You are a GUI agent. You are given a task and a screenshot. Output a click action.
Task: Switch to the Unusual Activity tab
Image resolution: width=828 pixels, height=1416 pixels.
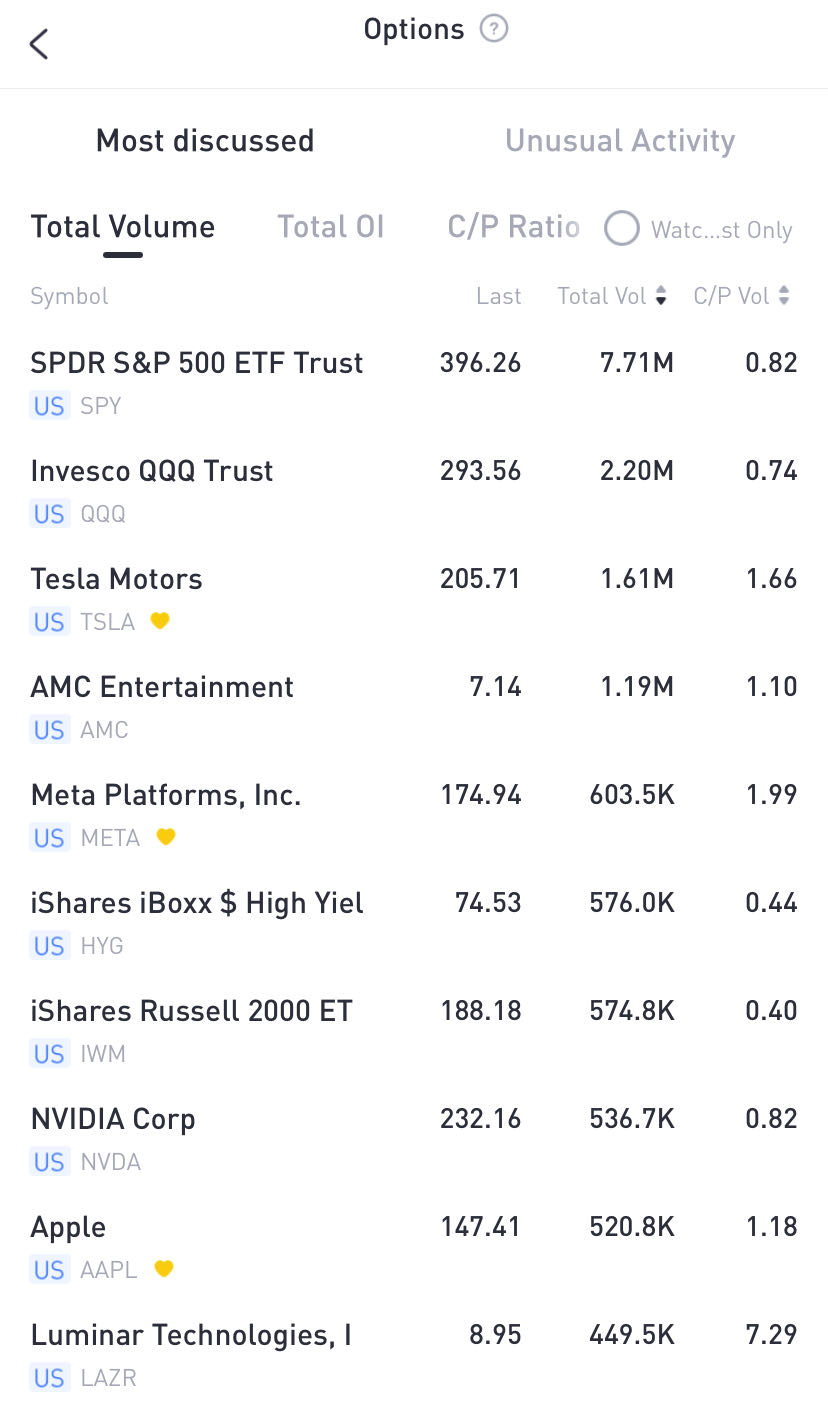[620, 141]
